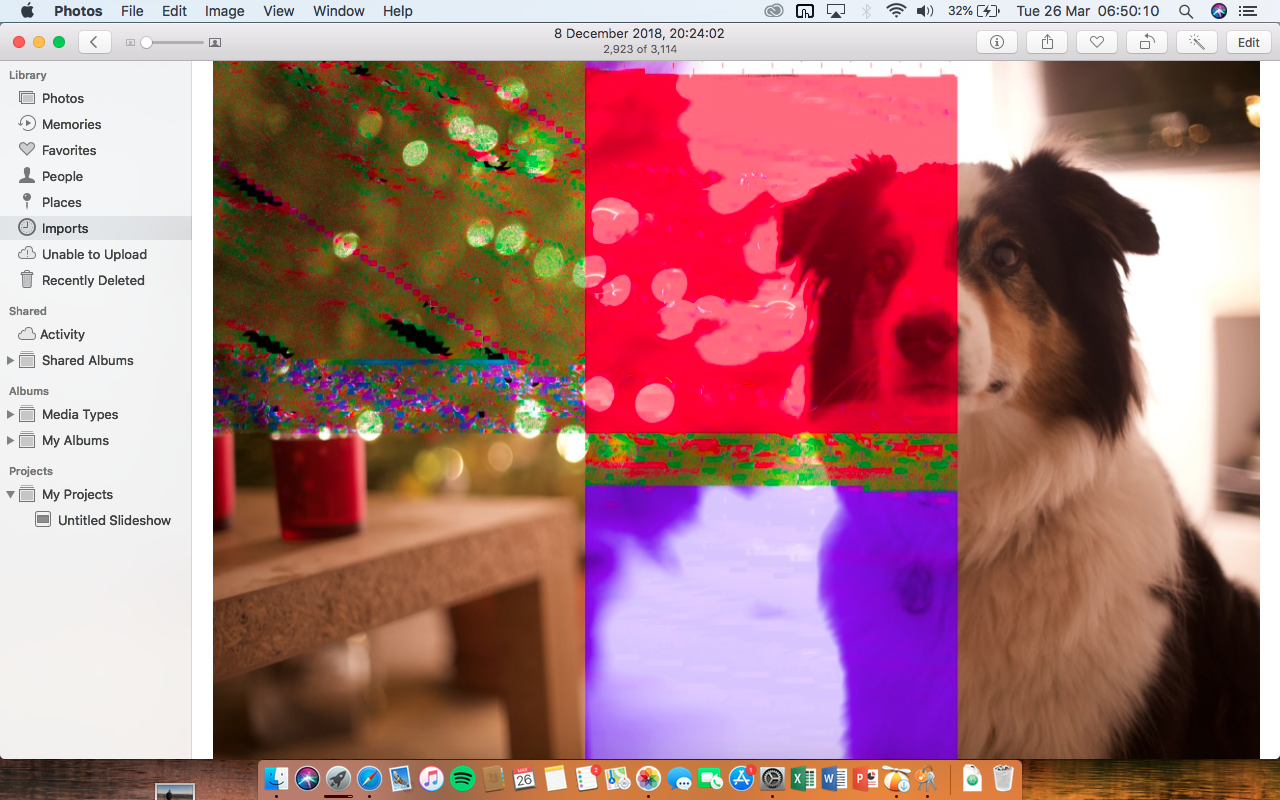Open the Calendar app in Dock

[524, 778]
